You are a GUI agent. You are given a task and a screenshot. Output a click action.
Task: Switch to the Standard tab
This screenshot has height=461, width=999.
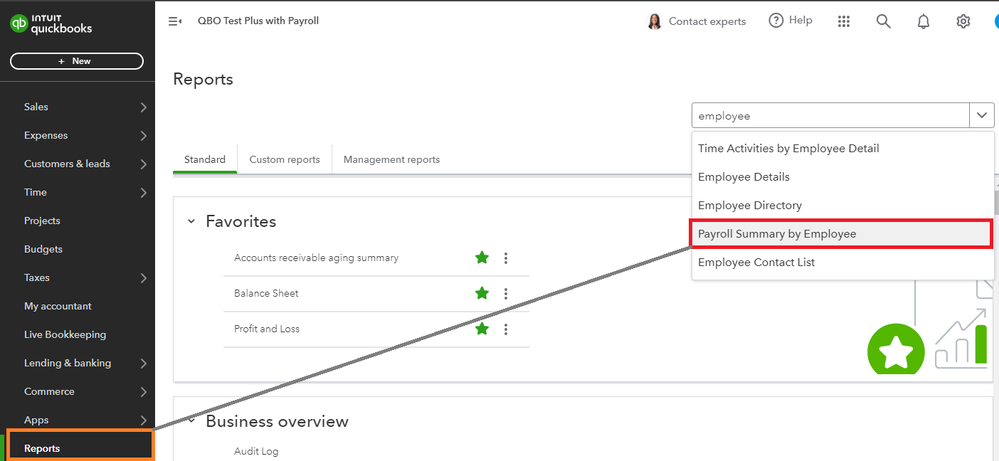click(205, 159)
